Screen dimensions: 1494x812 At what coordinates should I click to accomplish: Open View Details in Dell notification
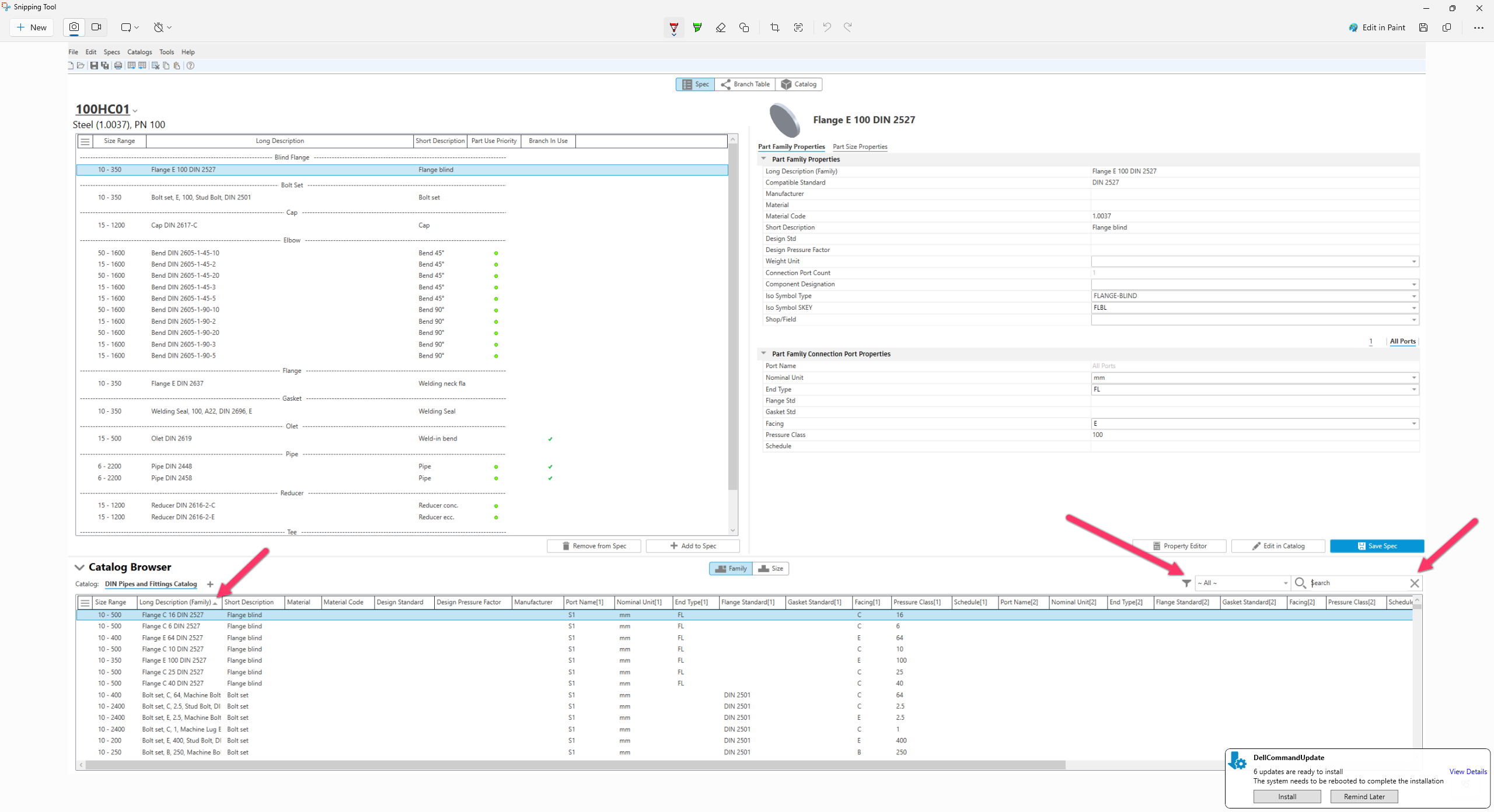(x=1468, y=772)
